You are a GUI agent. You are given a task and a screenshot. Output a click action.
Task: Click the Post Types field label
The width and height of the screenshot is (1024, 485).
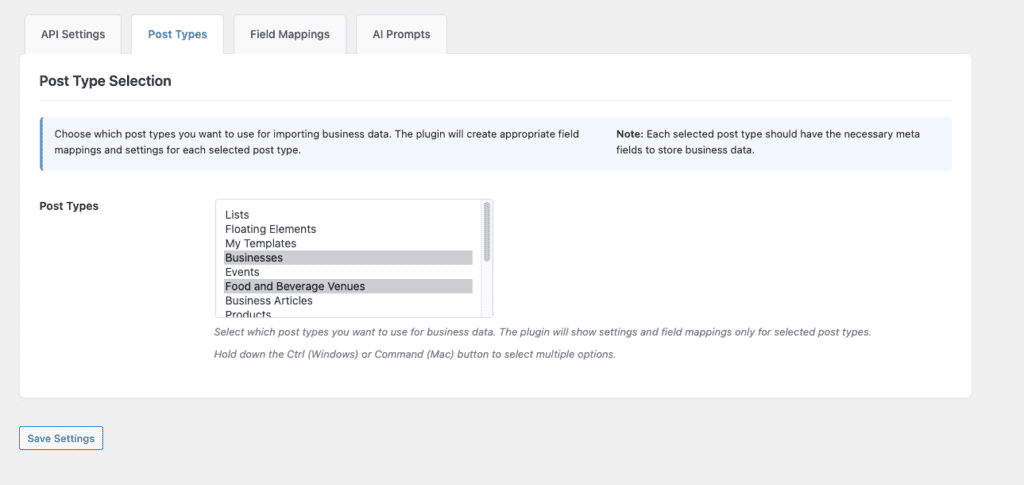[69, 206]
